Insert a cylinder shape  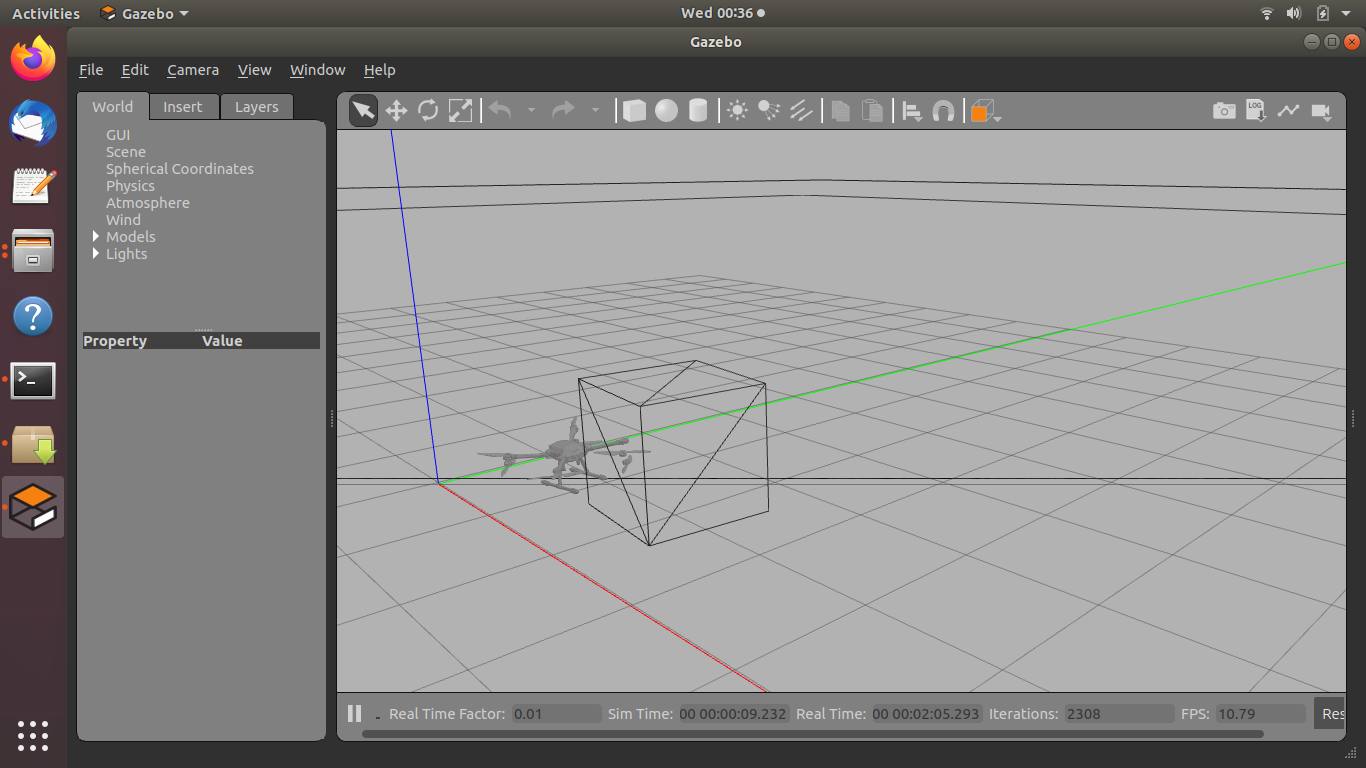pos(698,111)
